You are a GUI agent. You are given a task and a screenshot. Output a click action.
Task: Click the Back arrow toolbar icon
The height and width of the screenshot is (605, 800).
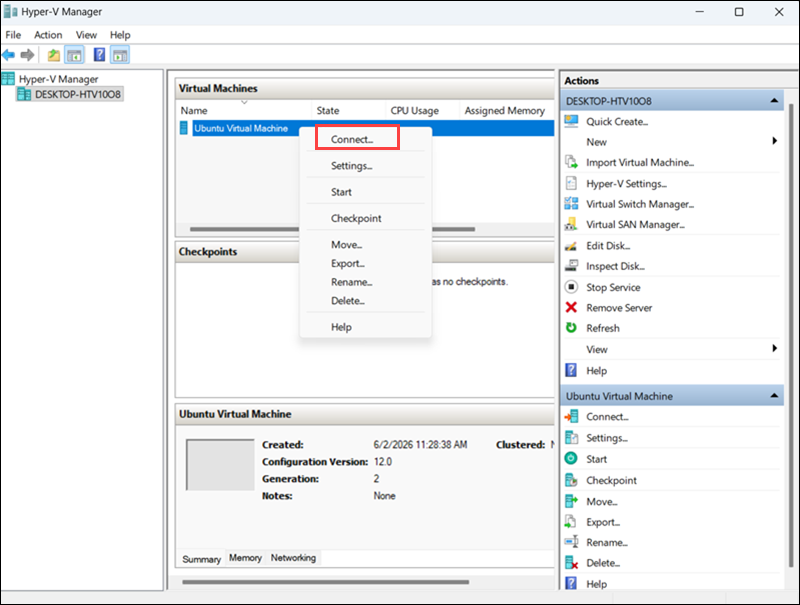pyautogui.click(x=9, y=55)
